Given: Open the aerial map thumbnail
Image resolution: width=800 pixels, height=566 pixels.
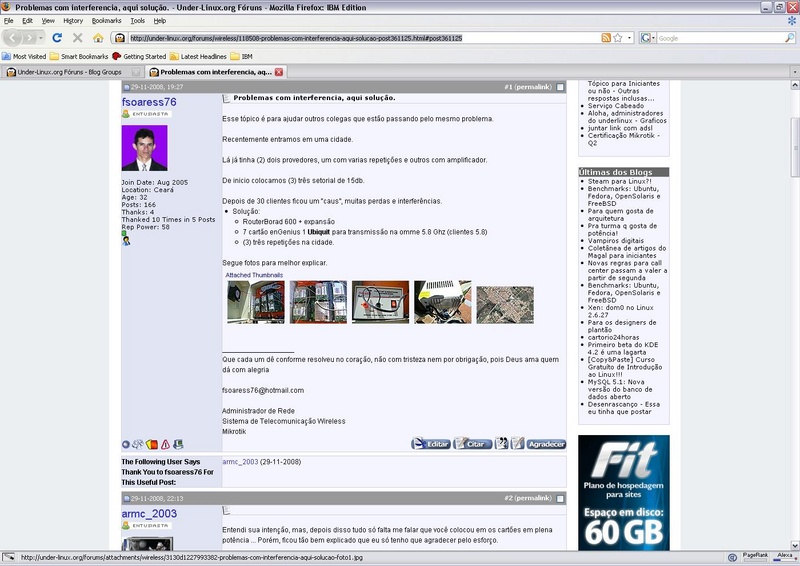Looking at the screenshot, I should (x=505, y=305).
